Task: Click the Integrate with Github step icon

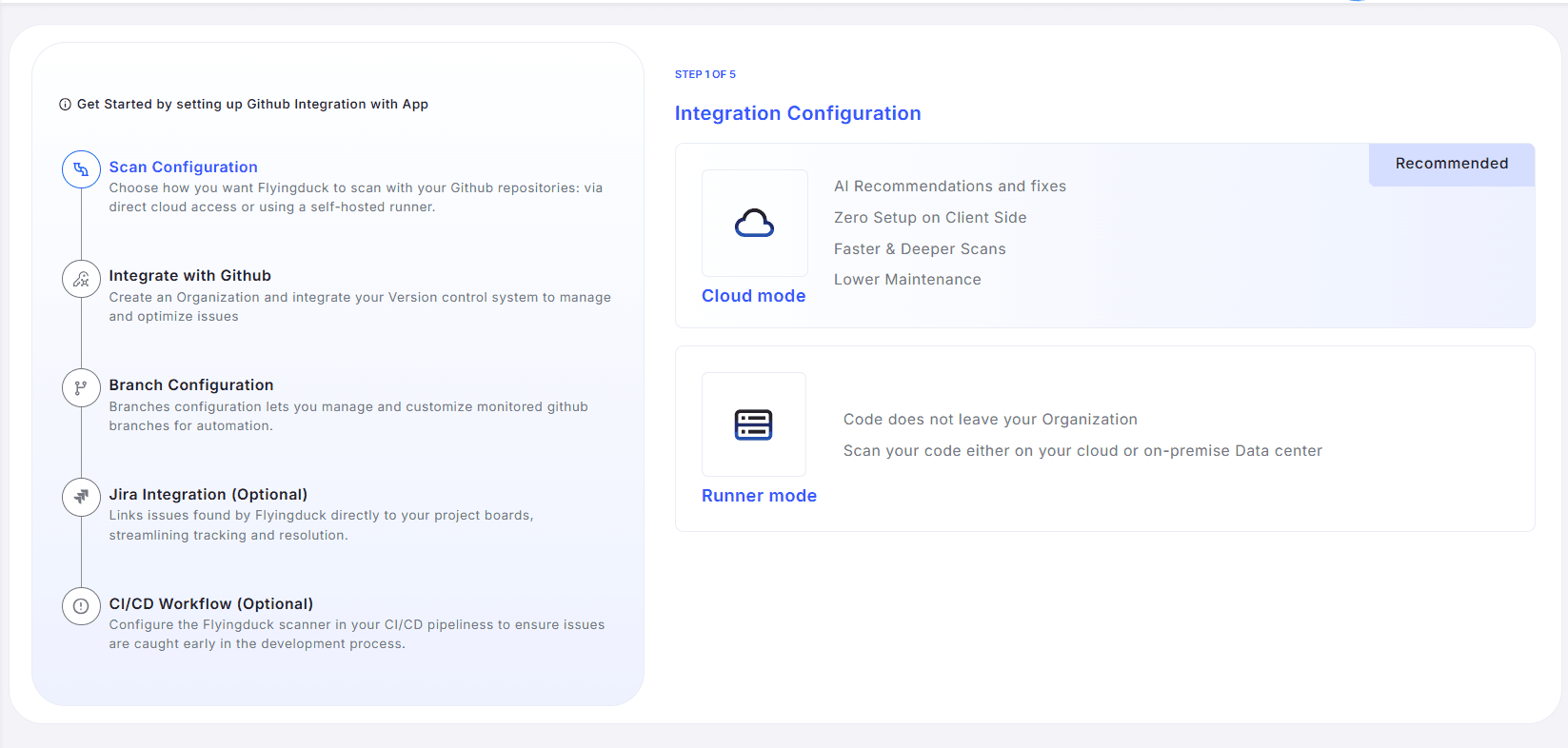Action: pyautogui.click(x=81, y=279)
